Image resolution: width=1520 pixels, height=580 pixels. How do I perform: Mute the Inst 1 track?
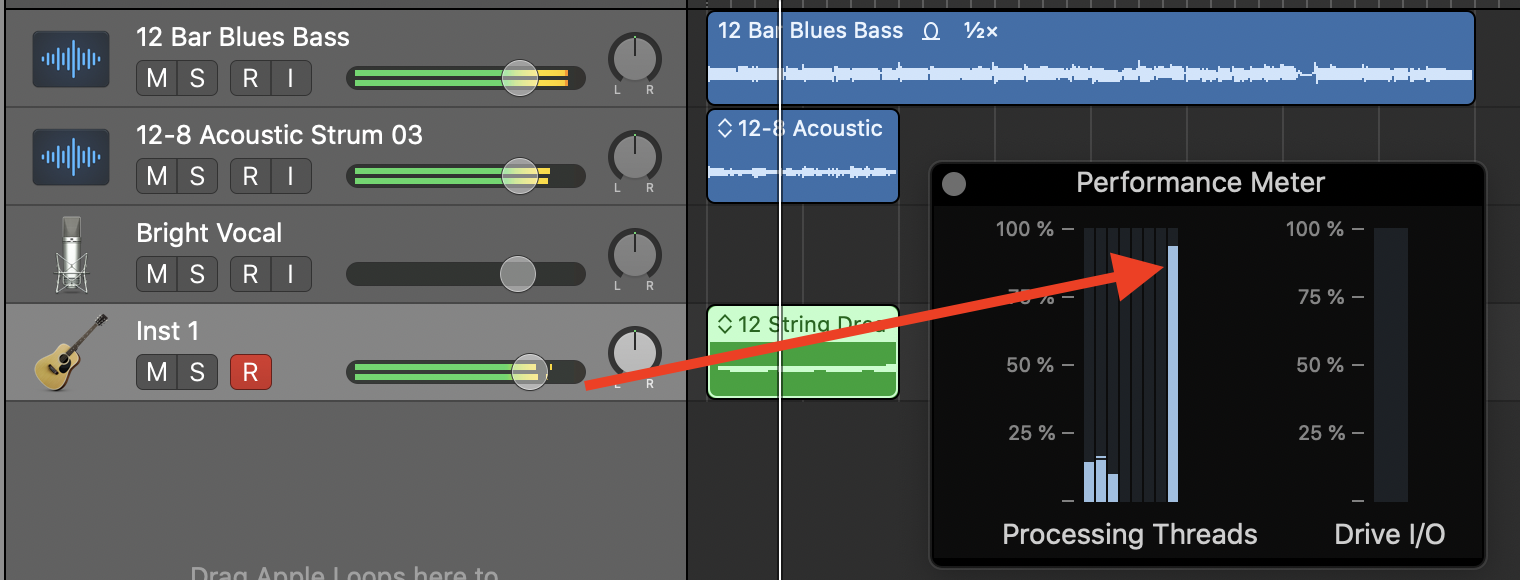pyautogui.click(x=157, y=372)
